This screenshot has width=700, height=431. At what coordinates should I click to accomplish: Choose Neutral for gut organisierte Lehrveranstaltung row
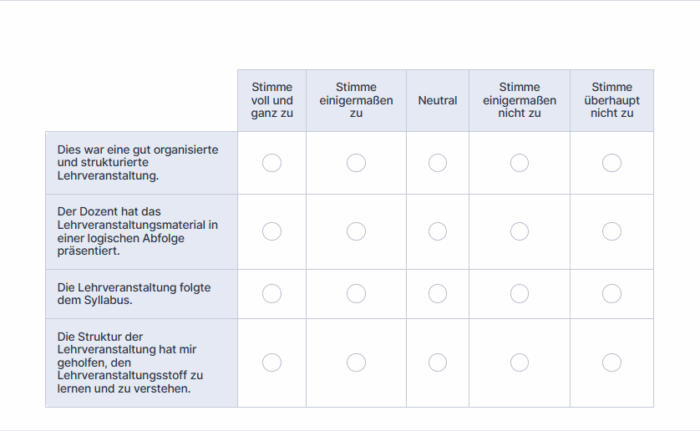438,163
